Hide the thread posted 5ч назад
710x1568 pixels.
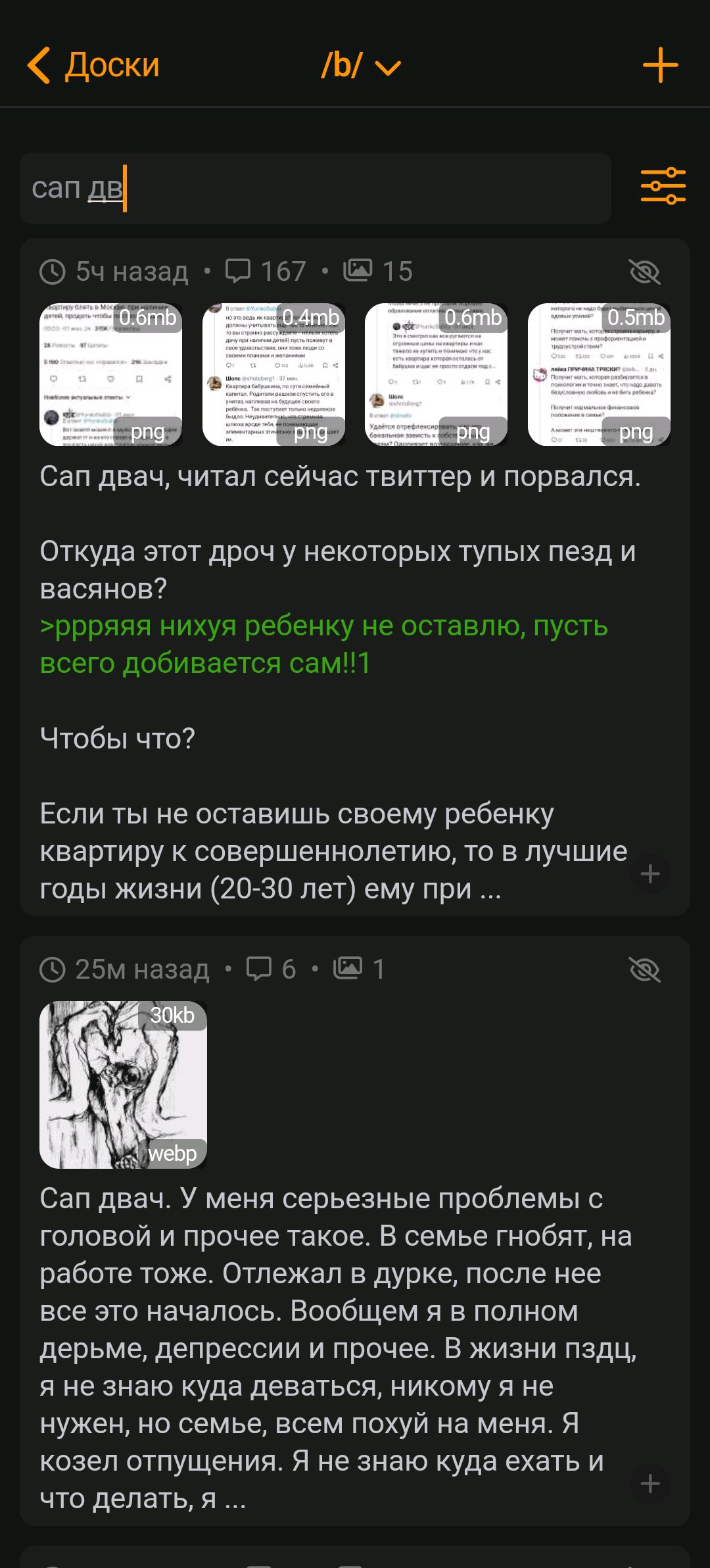tap(644, 271)
